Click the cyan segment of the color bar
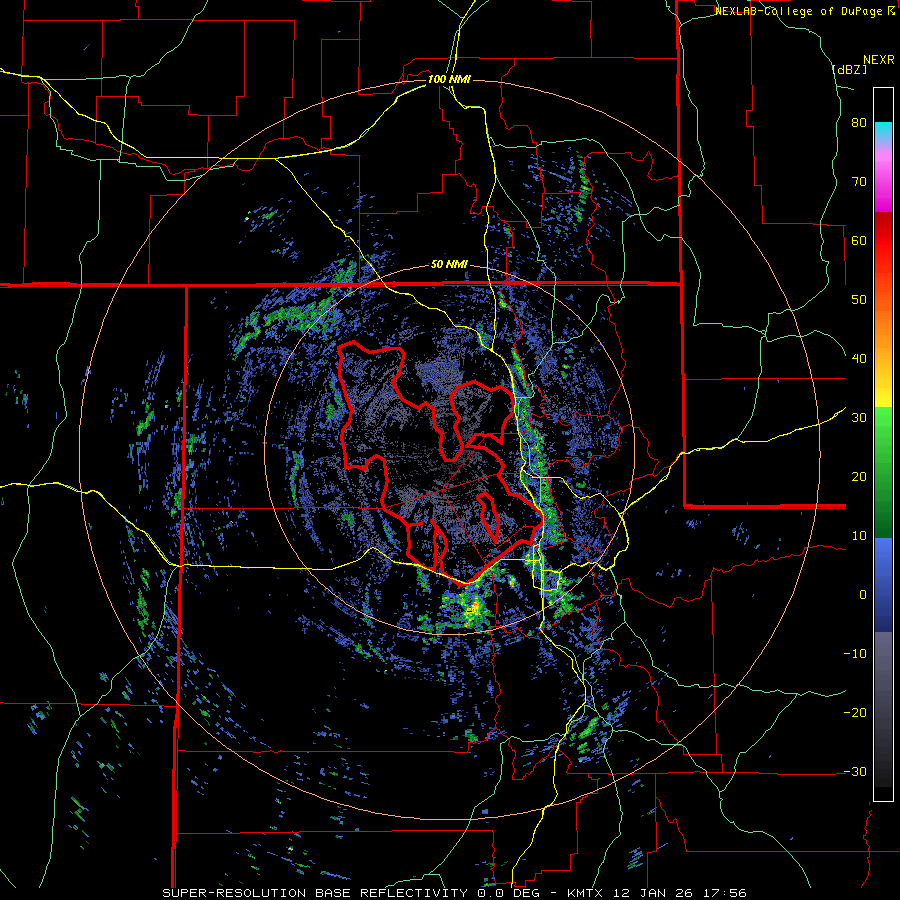900x900 pixels. click(x=883, y=129)
